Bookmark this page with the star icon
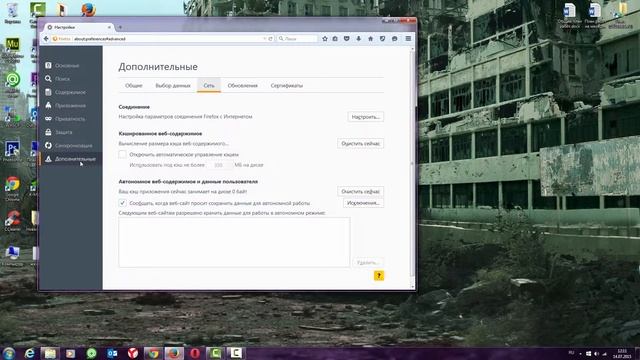Screen dimensions: 640x360 tap(325, 39)
